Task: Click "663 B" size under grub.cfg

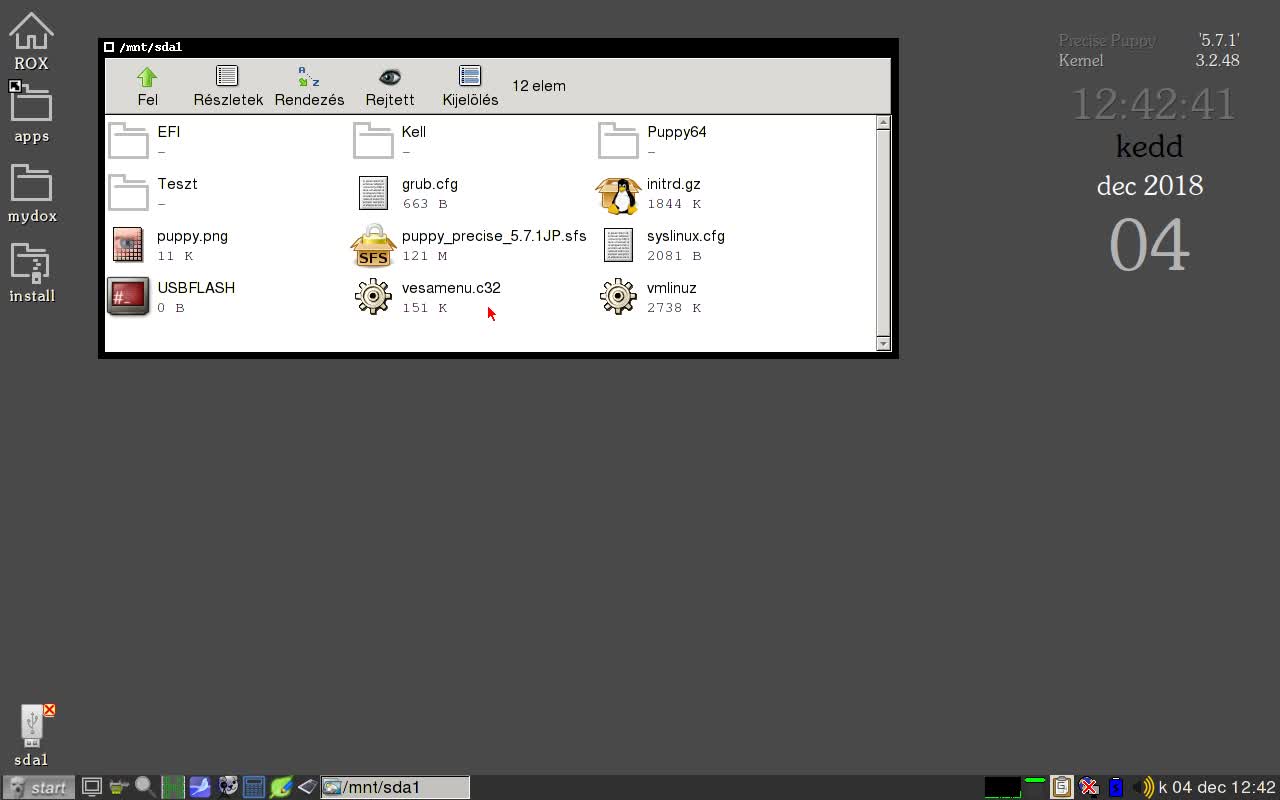Action: click(x=425, y=204)
